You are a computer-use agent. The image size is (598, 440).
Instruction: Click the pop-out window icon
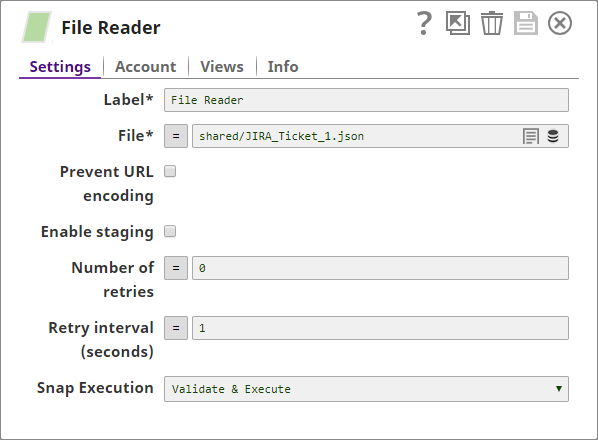pyautogui.click(x=458, y=23)
